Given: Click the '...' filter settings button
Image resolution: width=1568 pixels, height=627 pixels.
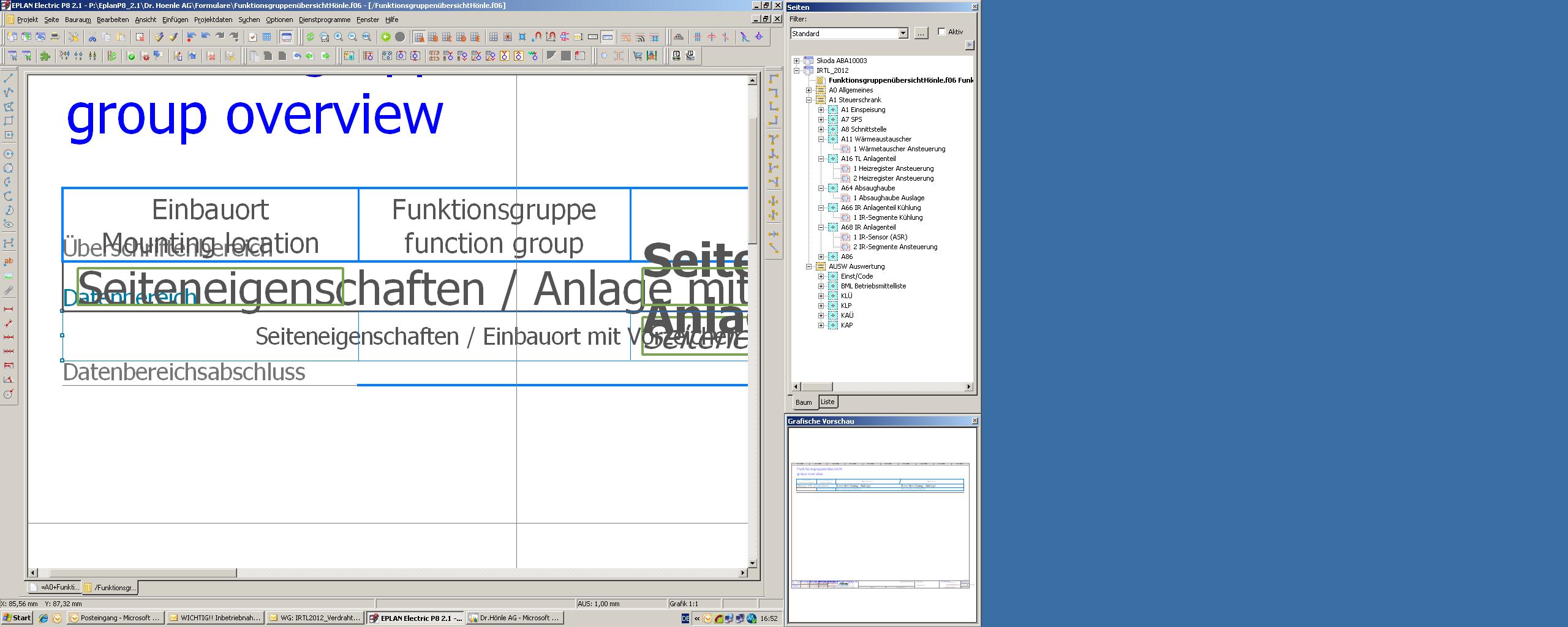Looking at the screenshot, I should [921, 33].
